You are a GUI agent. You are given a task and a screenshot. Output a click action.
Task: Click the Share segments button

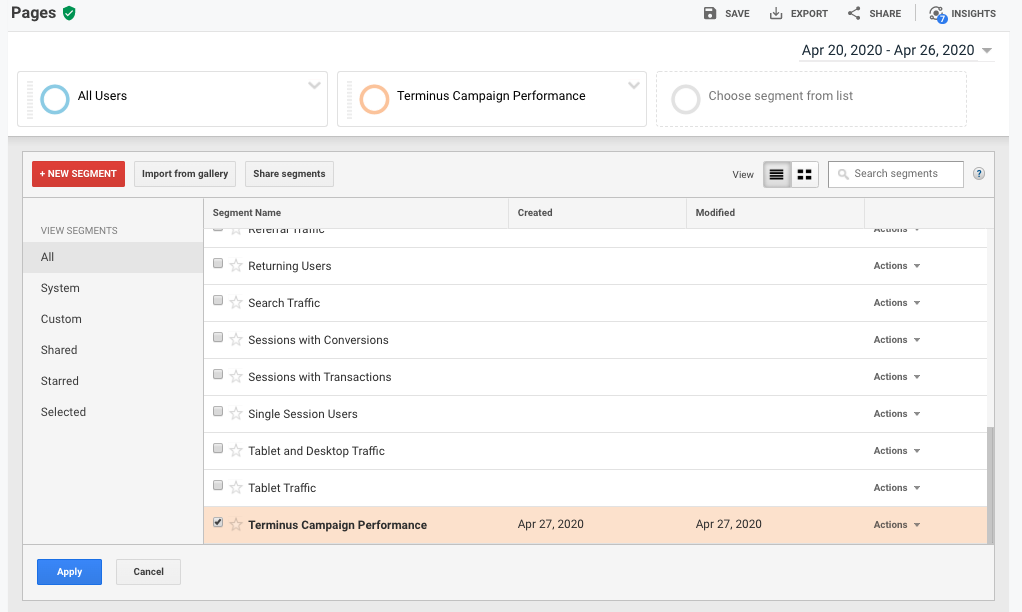[x=289, y=174]
